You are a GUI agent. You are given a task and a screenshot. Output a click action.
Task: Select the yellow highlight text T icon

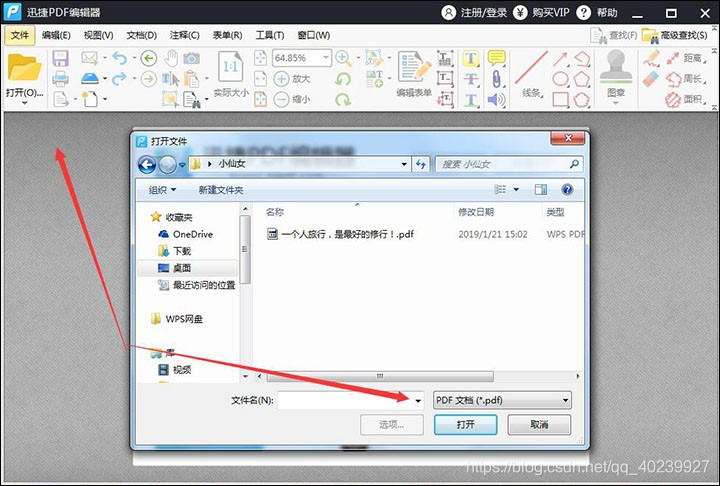click(471, 58)
